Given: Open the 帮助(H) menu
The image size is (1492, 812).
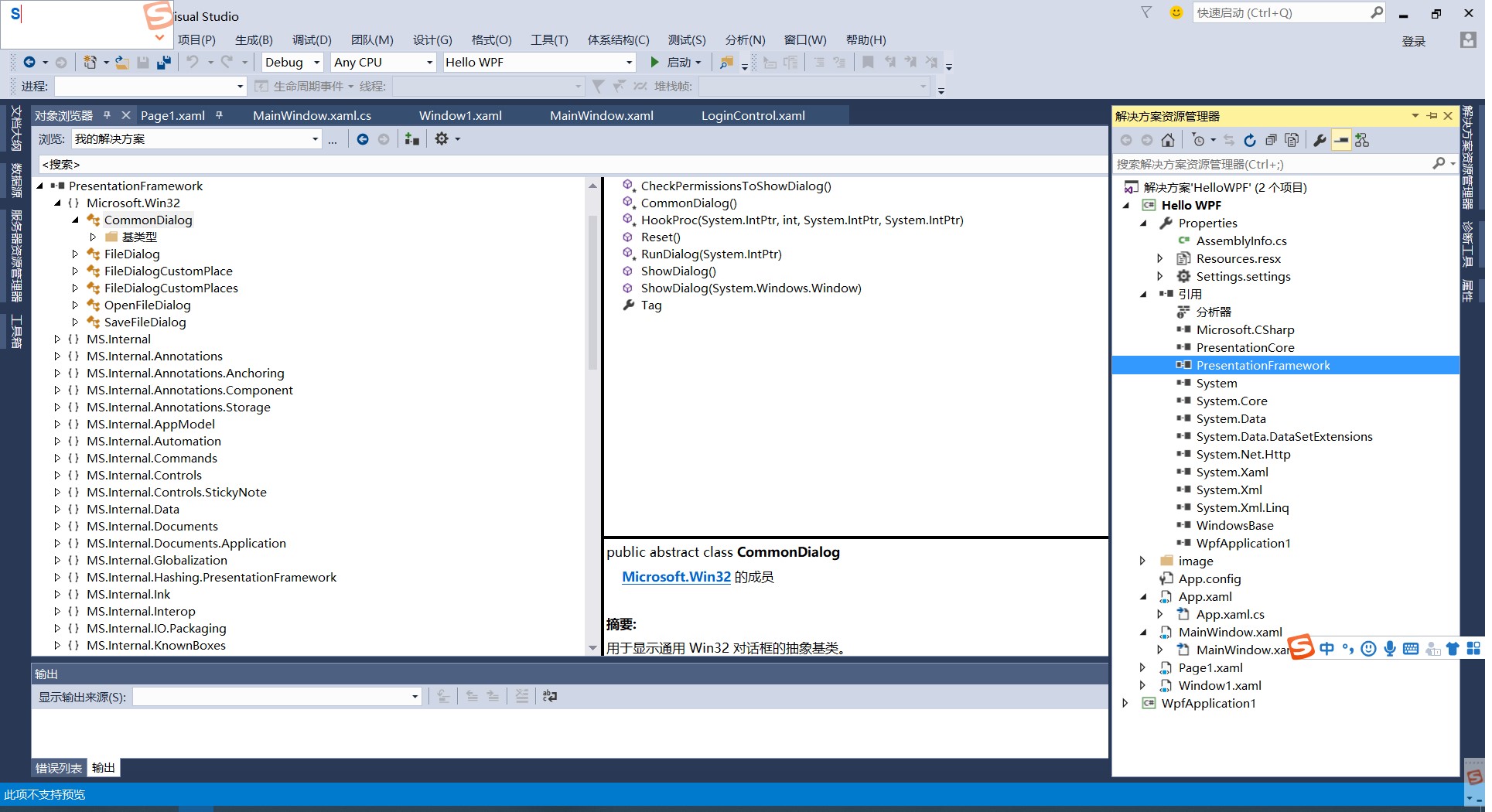Looking at the screenshot, I should (x=865, y=40).
